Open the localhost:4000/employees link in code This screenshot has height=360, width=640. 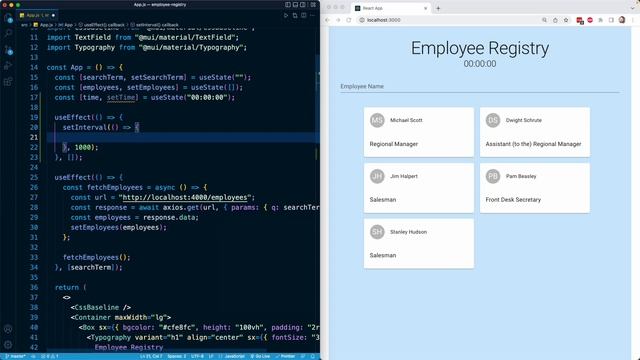click(185, 198)
